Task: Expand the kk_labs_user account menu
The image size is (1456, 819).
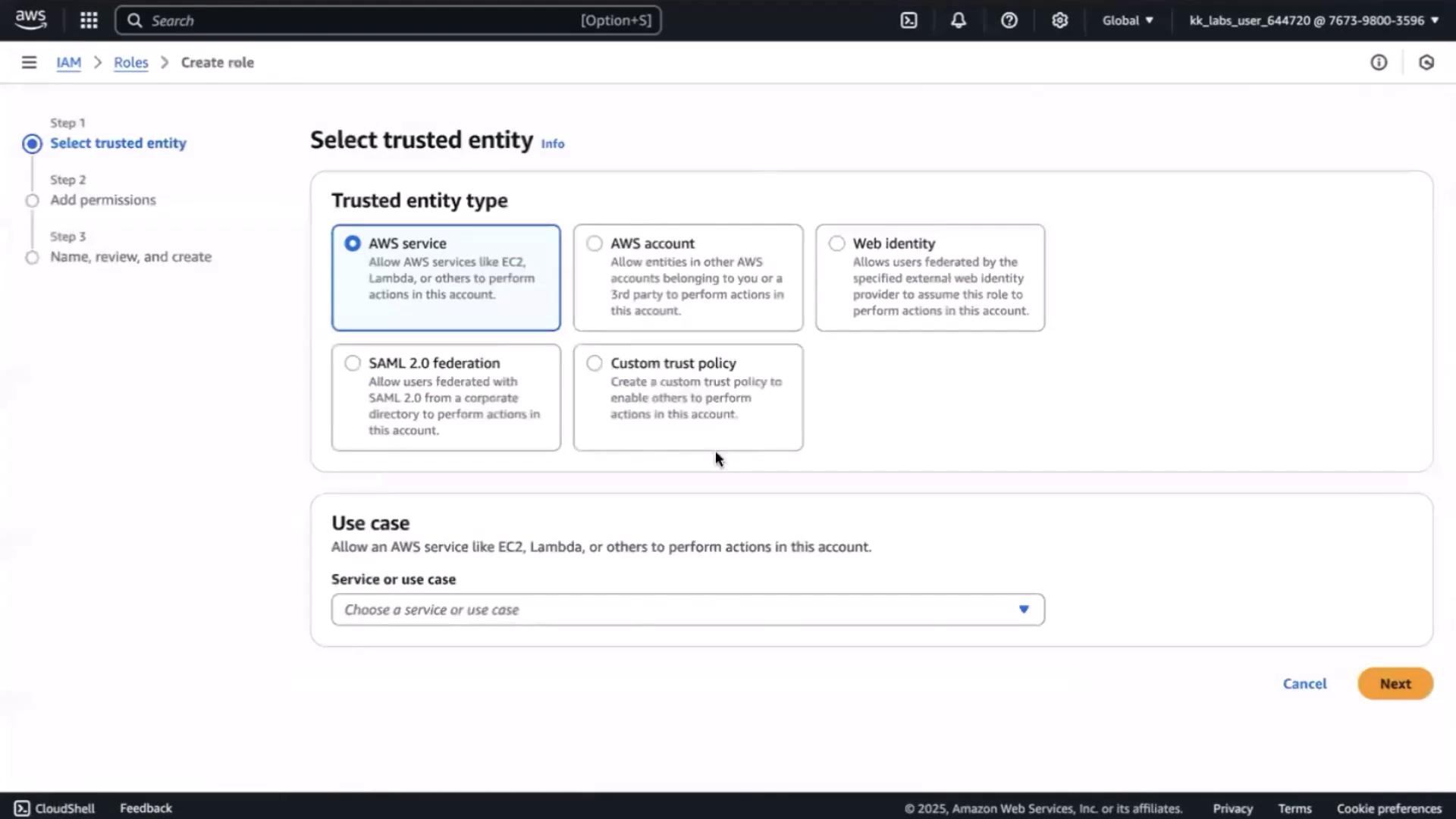Action: 1313,20
